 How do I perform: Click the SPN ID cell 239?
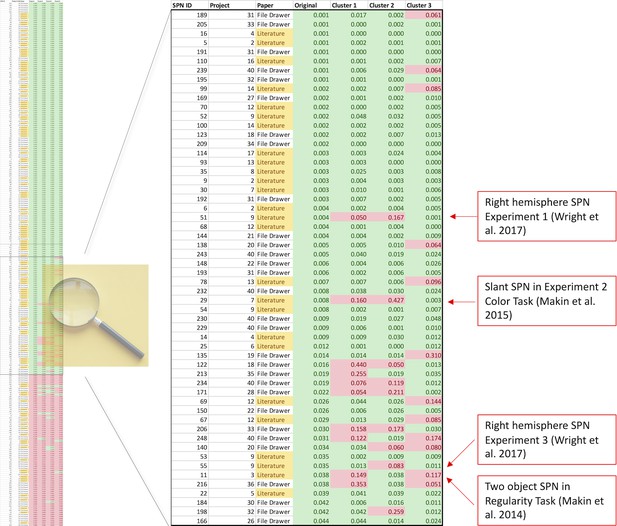[190, 70]
